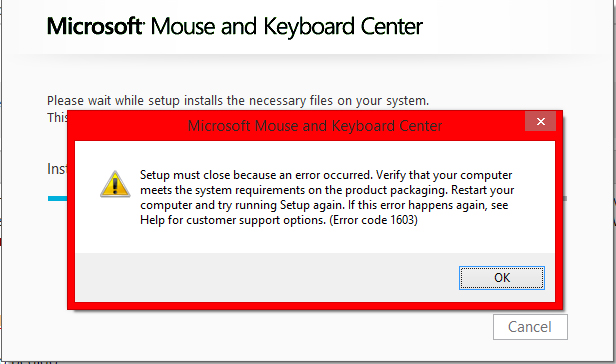Screen dimensions: 616x364
Task: Cancel the setup installation
Action: (530, 327)
